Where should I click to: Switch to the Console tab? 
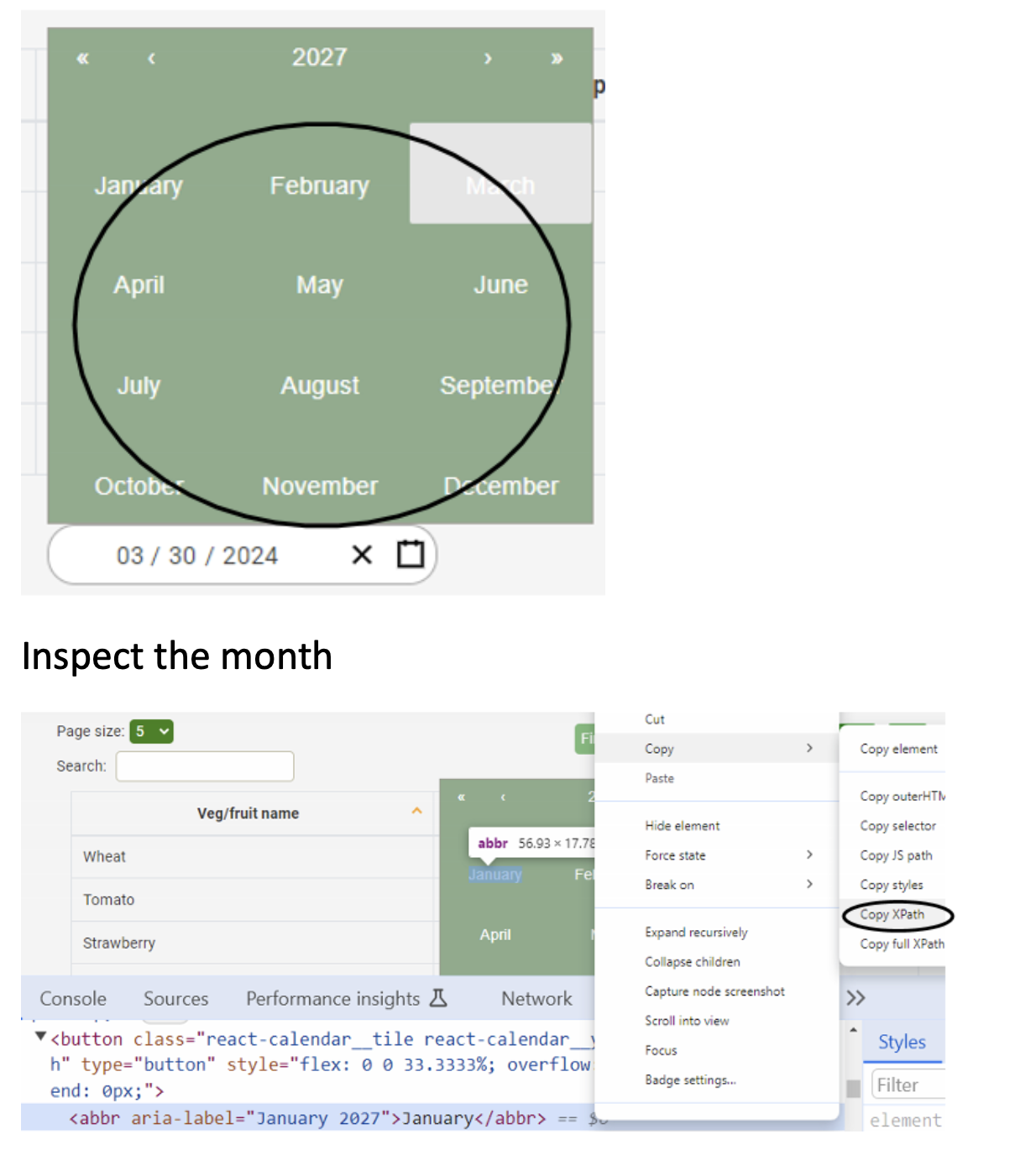tap(73, 998)
